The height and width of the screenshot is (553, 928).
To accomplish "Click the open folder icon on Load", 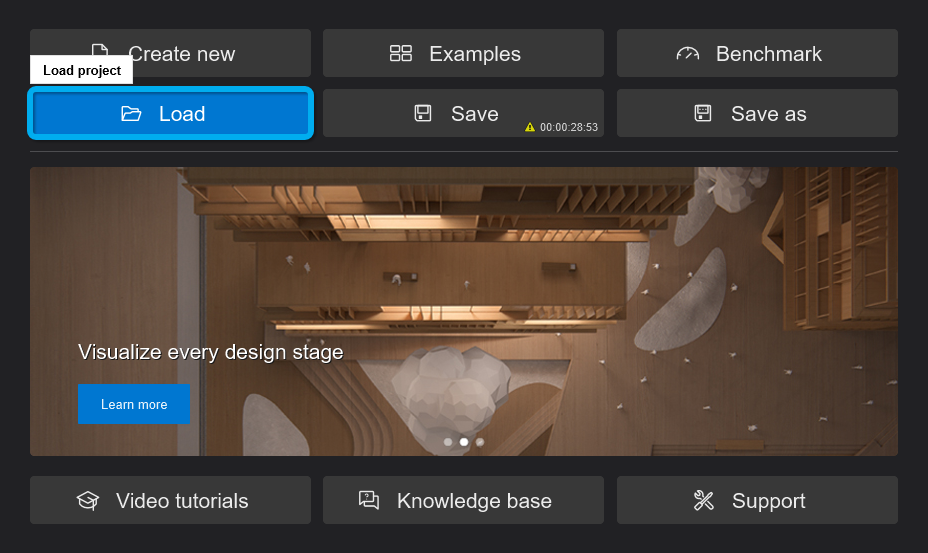I will [x=132, y=114].
